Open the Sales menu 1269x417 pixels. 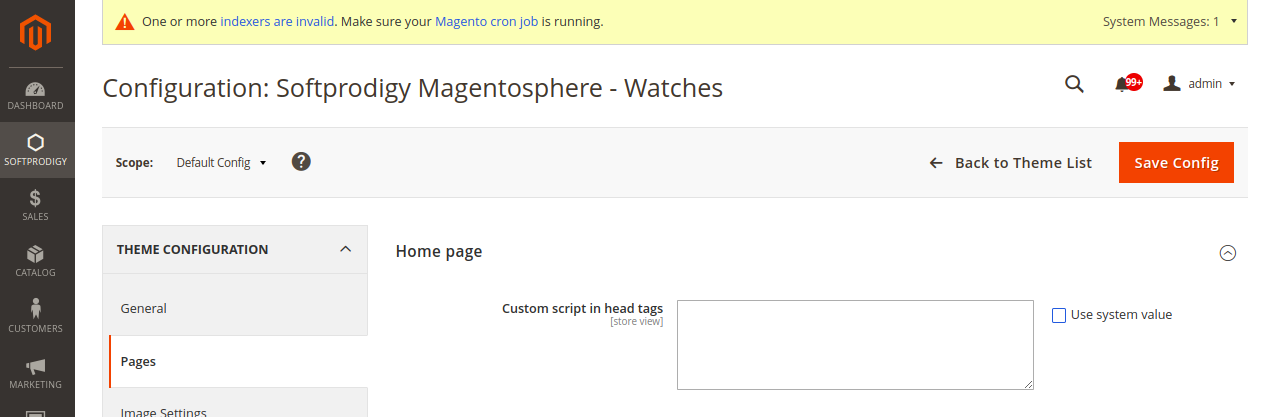pyautogui.click(x=37, y=206)
